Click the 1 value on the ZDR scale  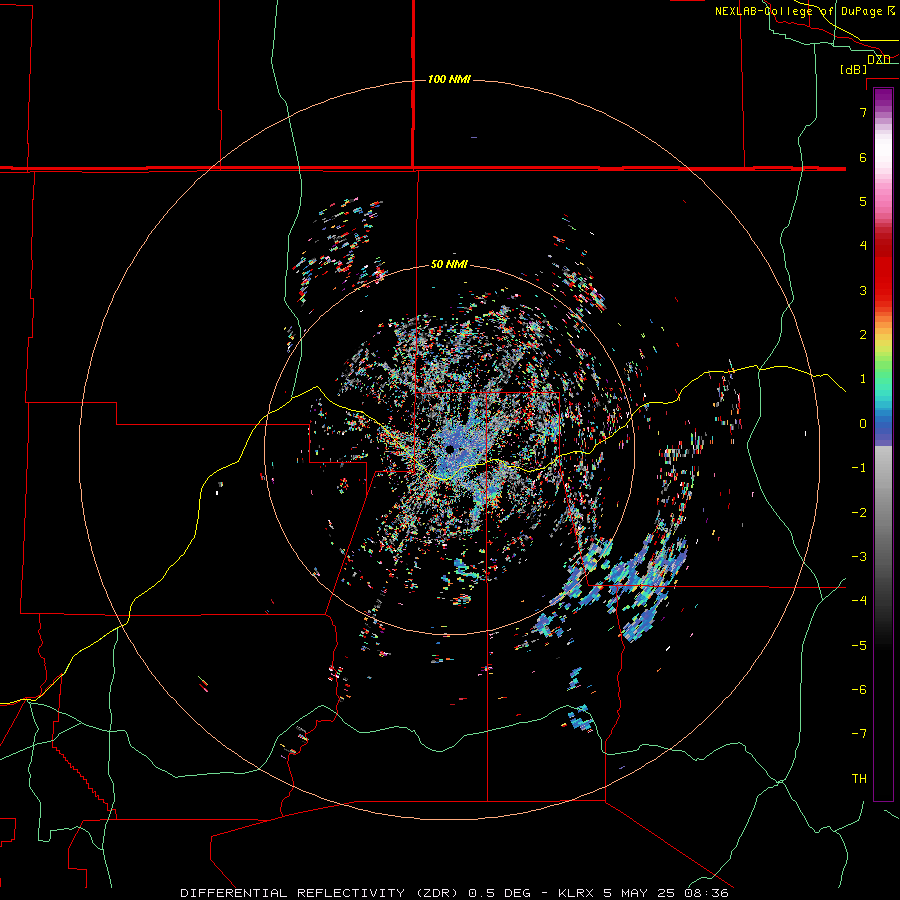(863, 379)
